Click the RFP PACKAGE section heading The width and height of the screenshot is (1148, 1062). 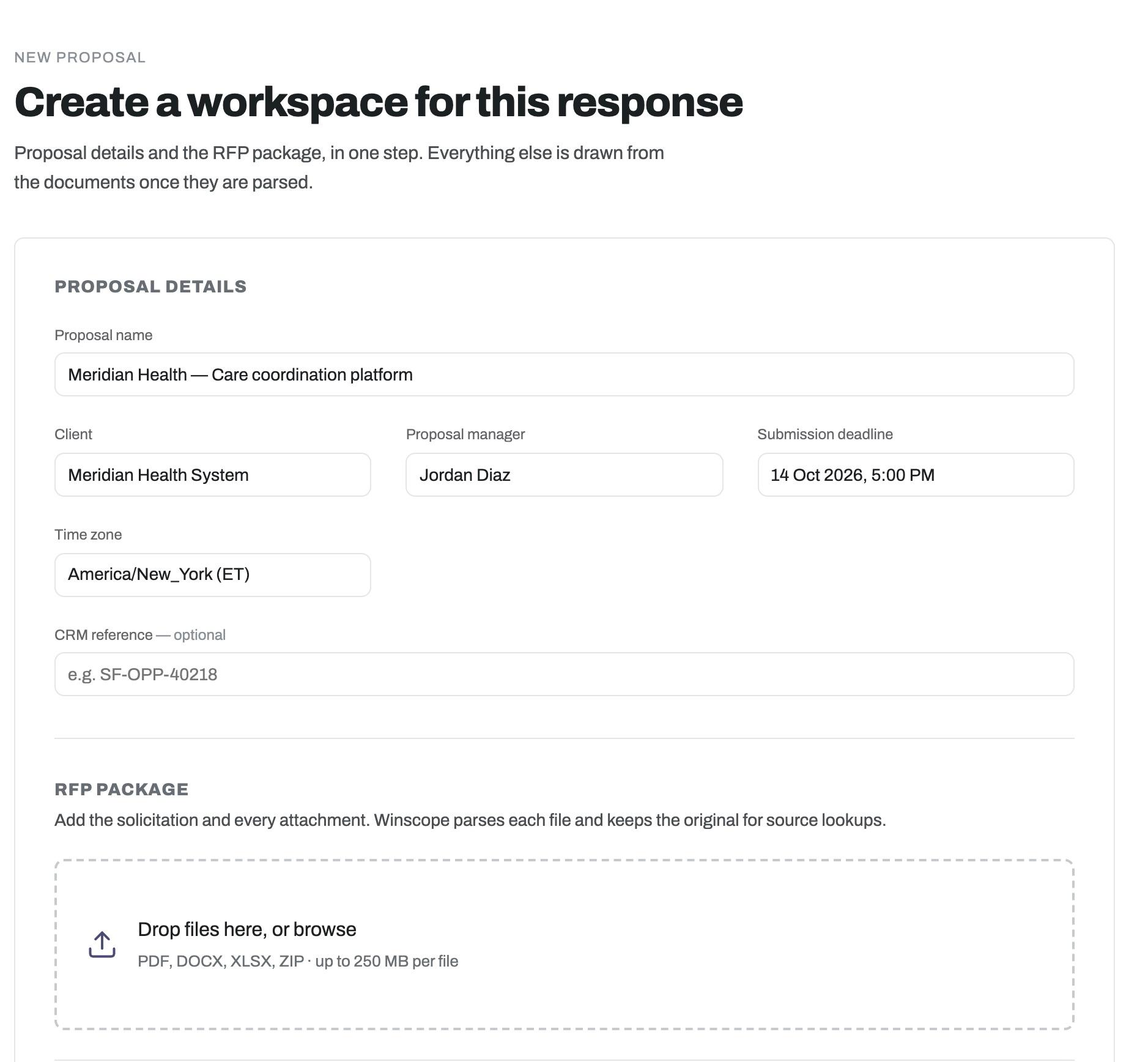coord(122,789)
